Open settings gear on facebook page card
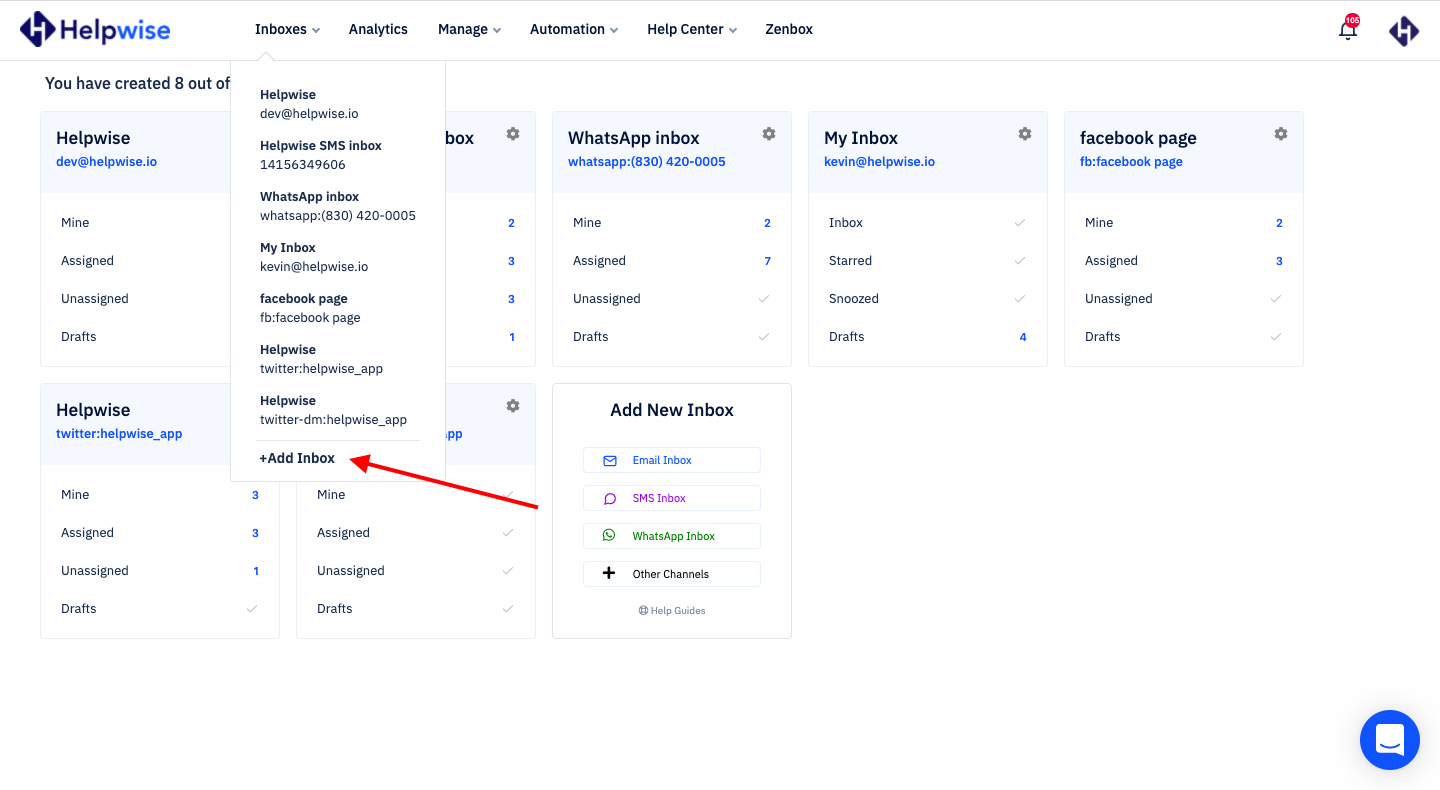Image resolution: width=1440 pixels, height=790 pixels. (x=1281, y=133)
